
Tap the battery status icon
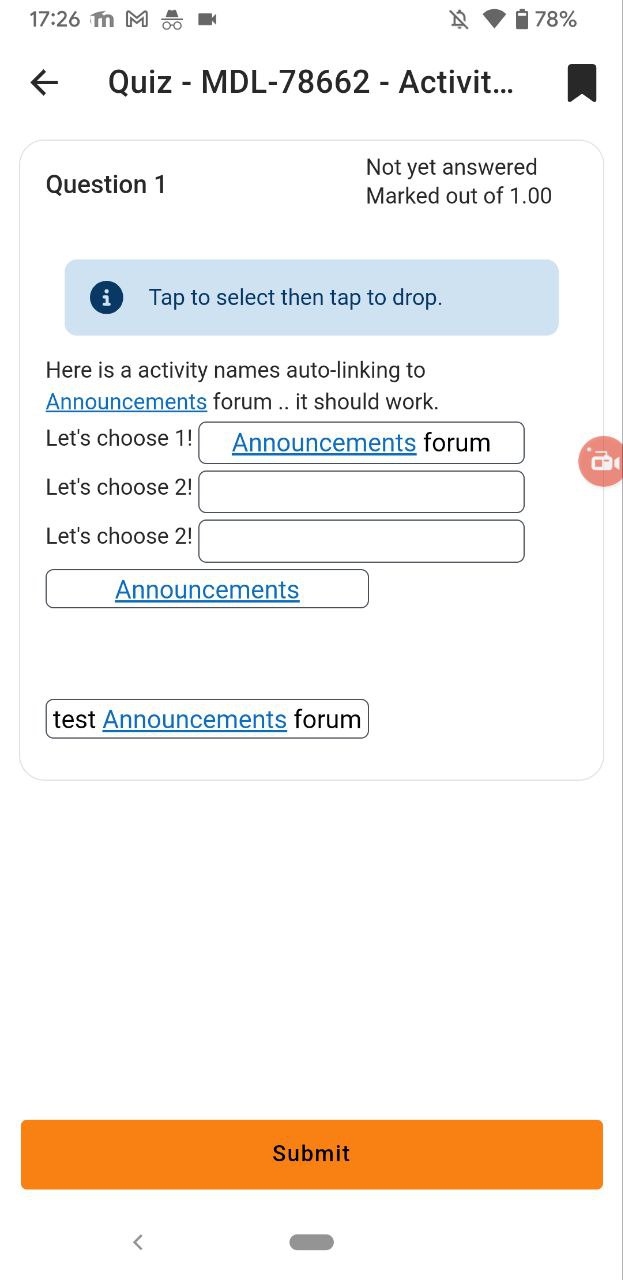[x=522, y=19]
